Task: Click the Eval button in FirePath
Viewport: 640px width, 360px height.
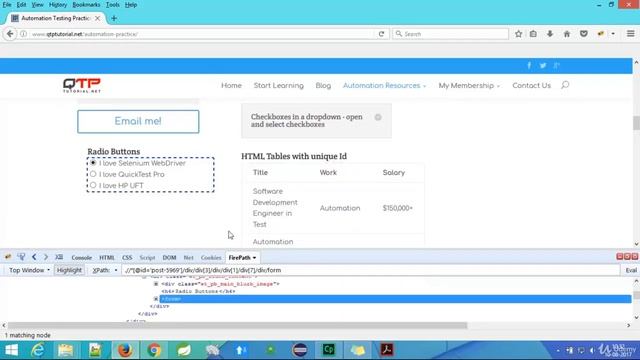Action: coord(631,270)
